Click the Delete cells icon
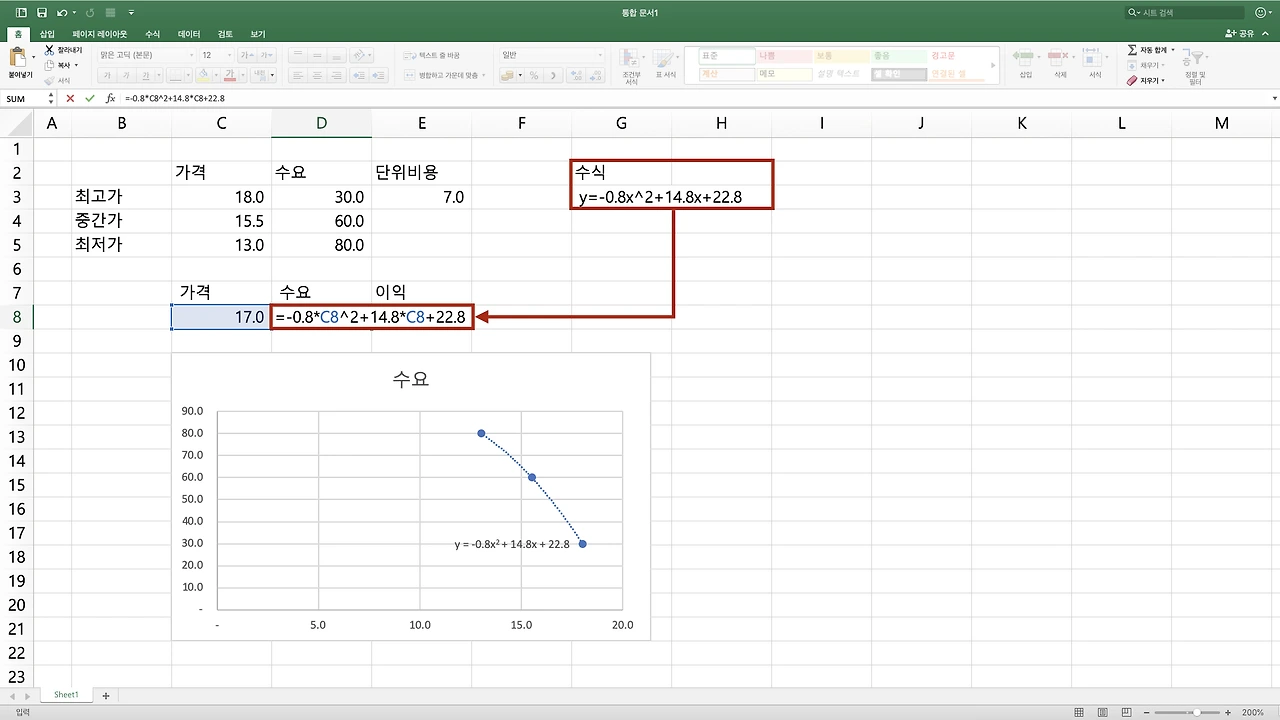The image size is (1280, 720). tap(1060, 57)
